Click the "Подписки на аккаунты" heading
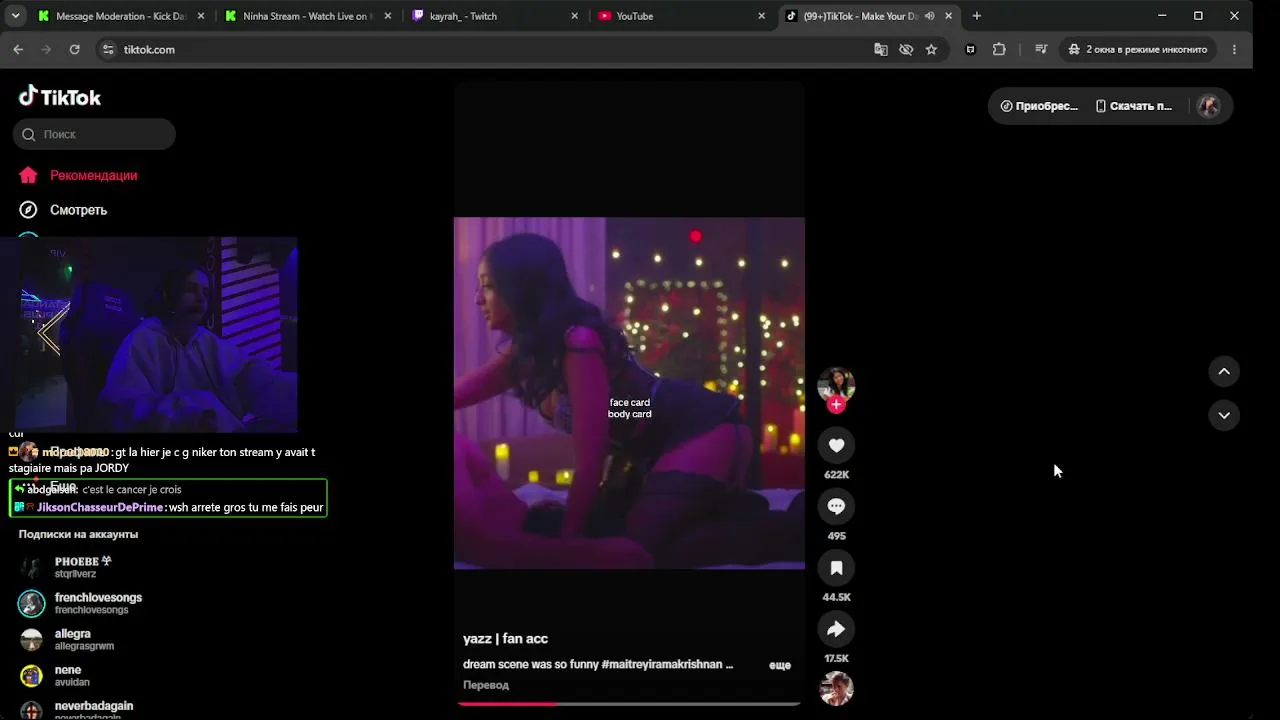 point(78,534)
